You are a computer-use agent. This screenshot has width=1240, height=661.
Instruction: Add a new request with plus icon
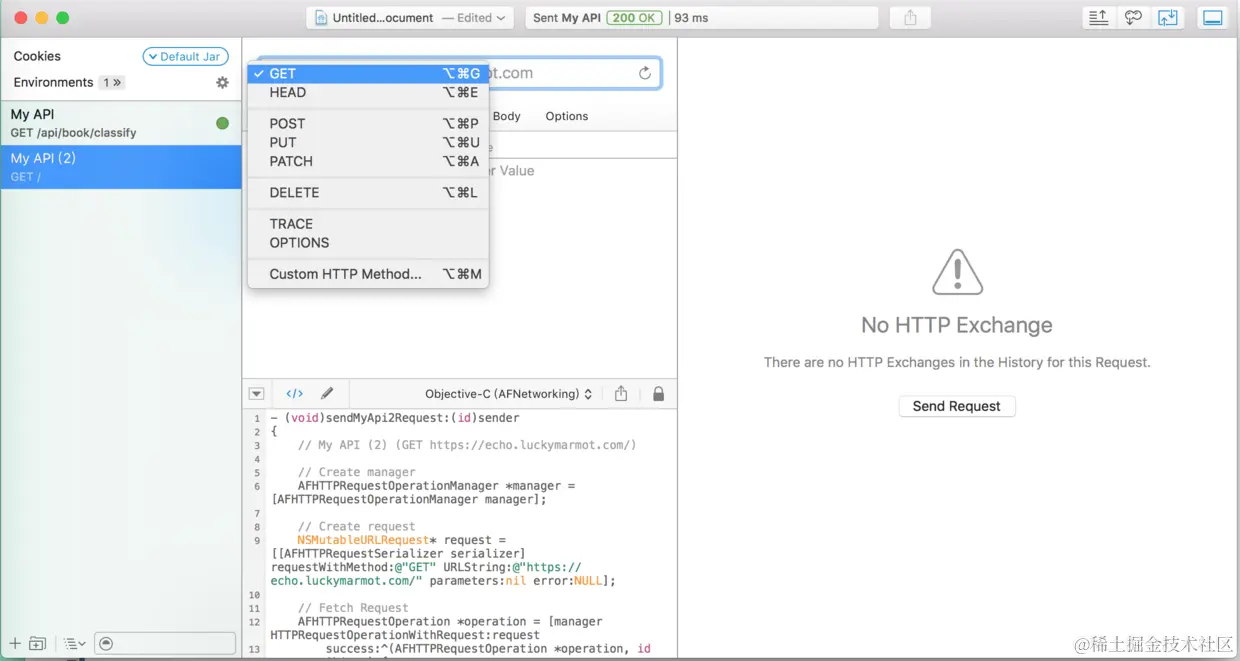pos(15,643)
